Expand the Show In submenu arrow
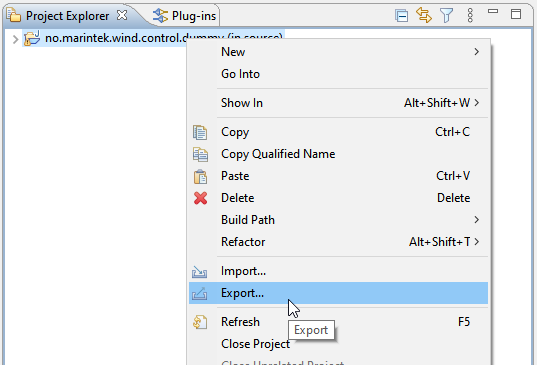The width and height of the screenshot is (537, 365). click(477, 103)
